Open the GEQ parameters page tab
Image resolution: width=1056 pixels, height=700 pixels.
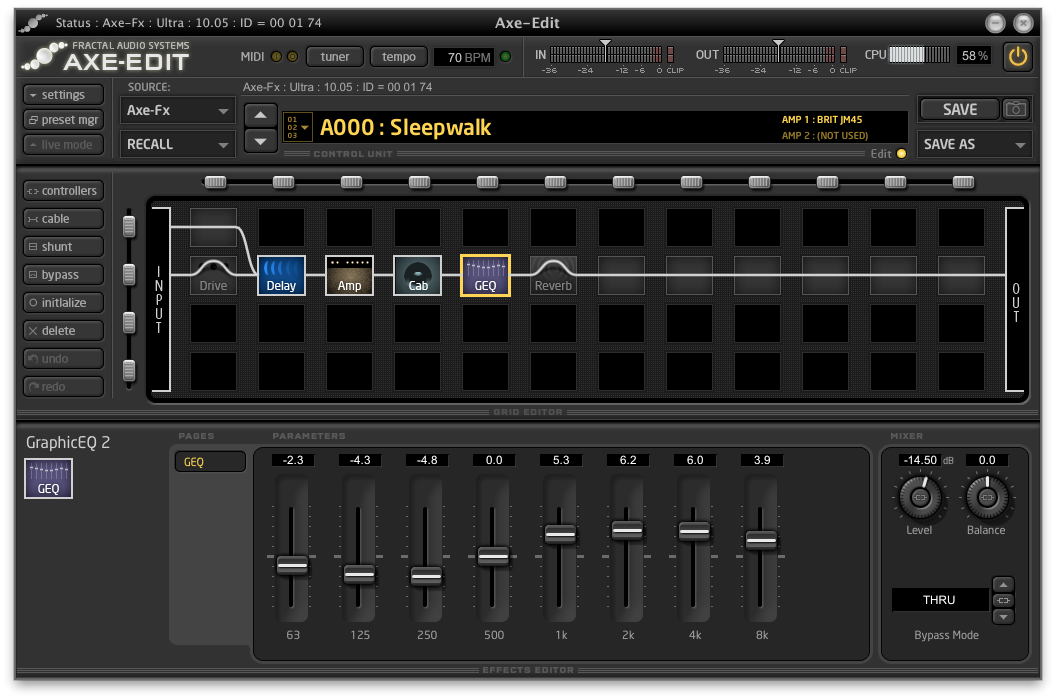(x=210, y=462)
